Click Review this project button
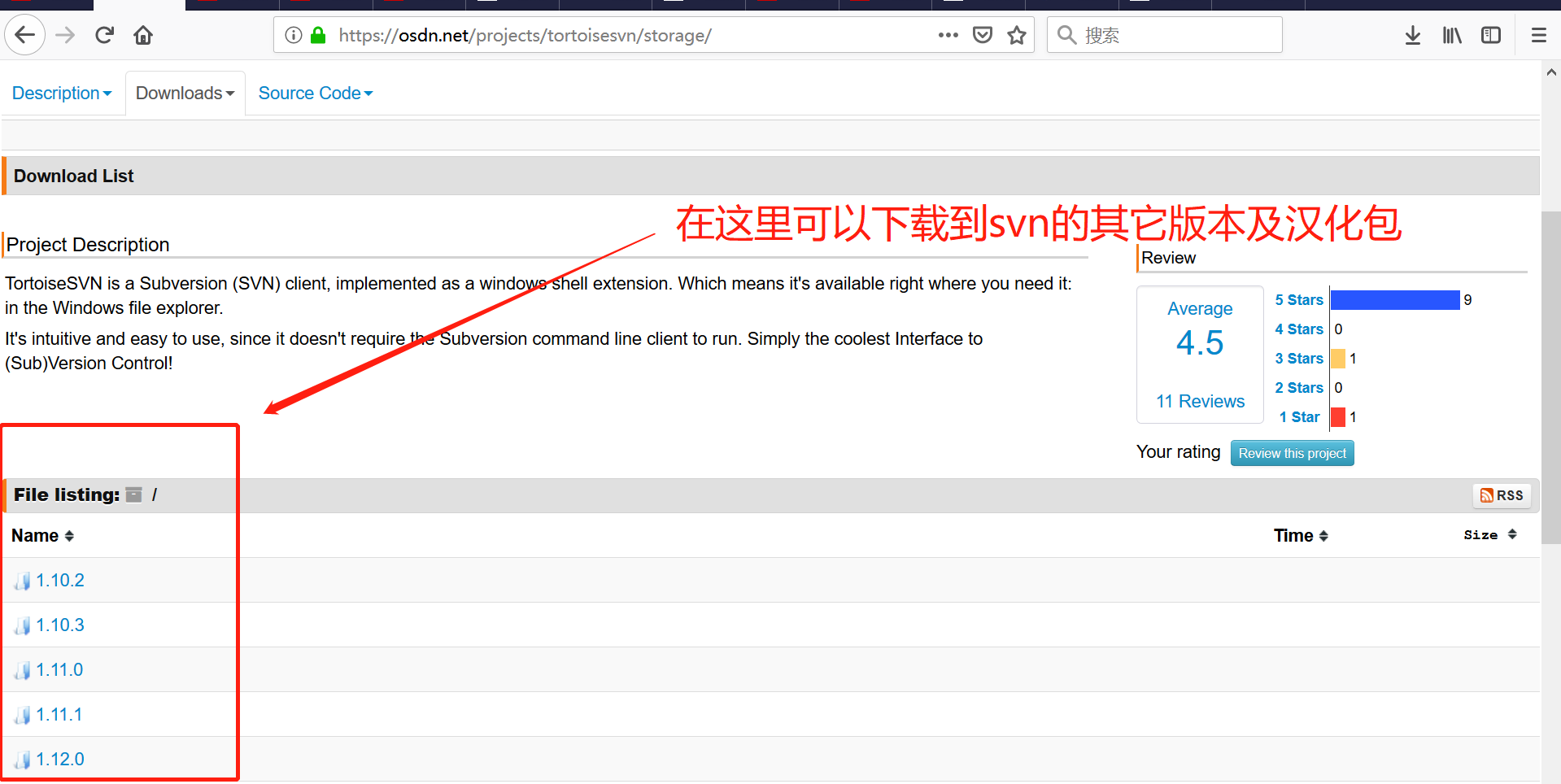1561x784 pixels. tap(1292, 453)
